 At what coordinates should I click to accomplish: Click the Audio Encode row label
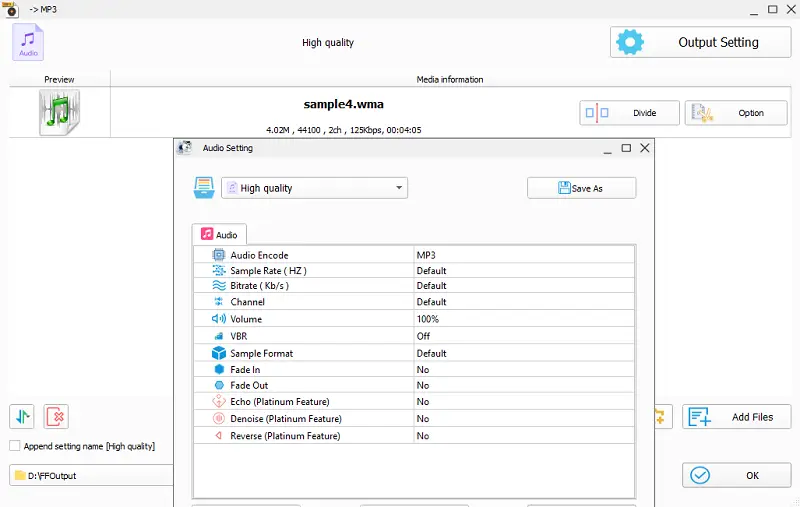pos(259,255)
